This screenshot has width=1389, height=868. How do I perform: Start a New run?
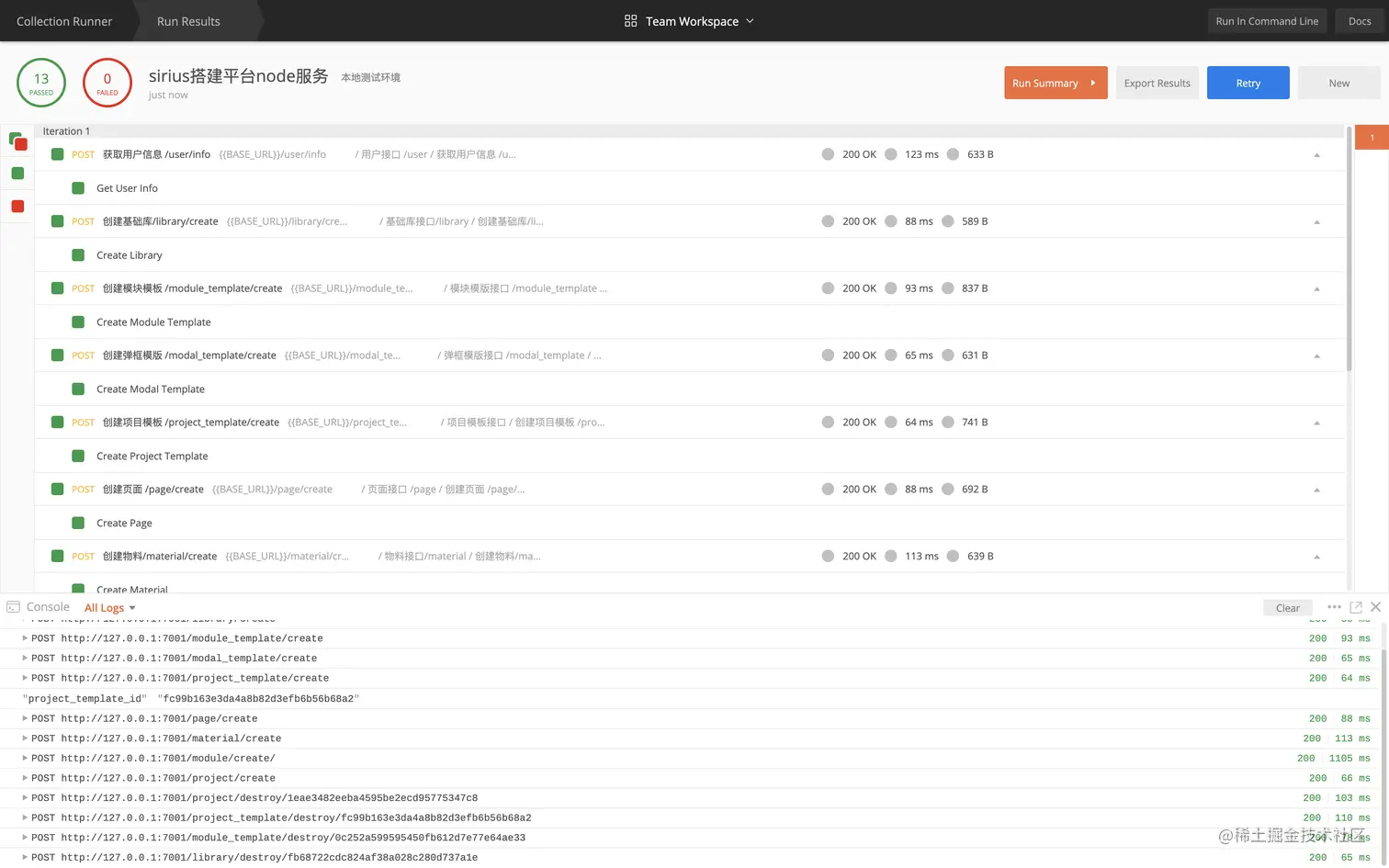1338,83
